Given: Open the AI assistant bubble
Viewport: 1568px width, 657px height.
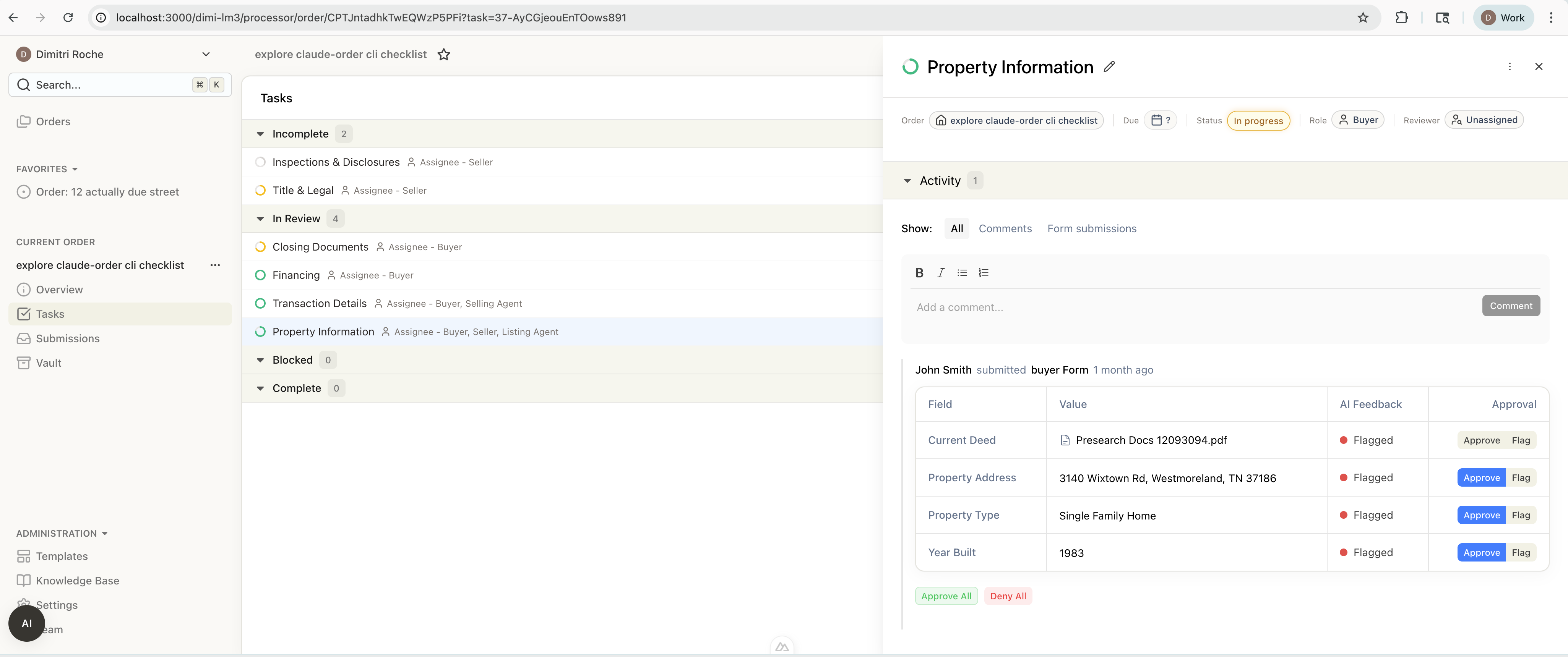Looking at the screenshot, I should [27, 623].
